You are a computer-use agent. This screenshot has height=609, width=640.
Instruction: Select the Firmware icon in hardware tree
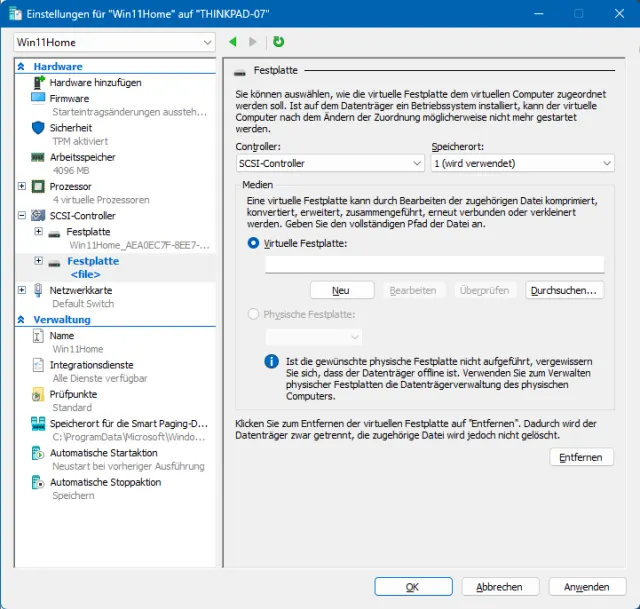(x=38, y=99)
